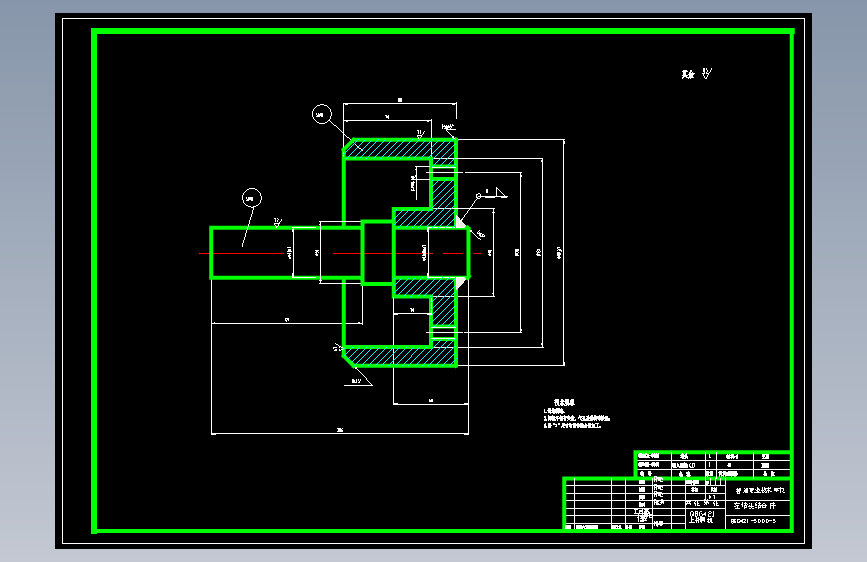Click the weld symbol flag beside the hub

(x=501, y=192)
